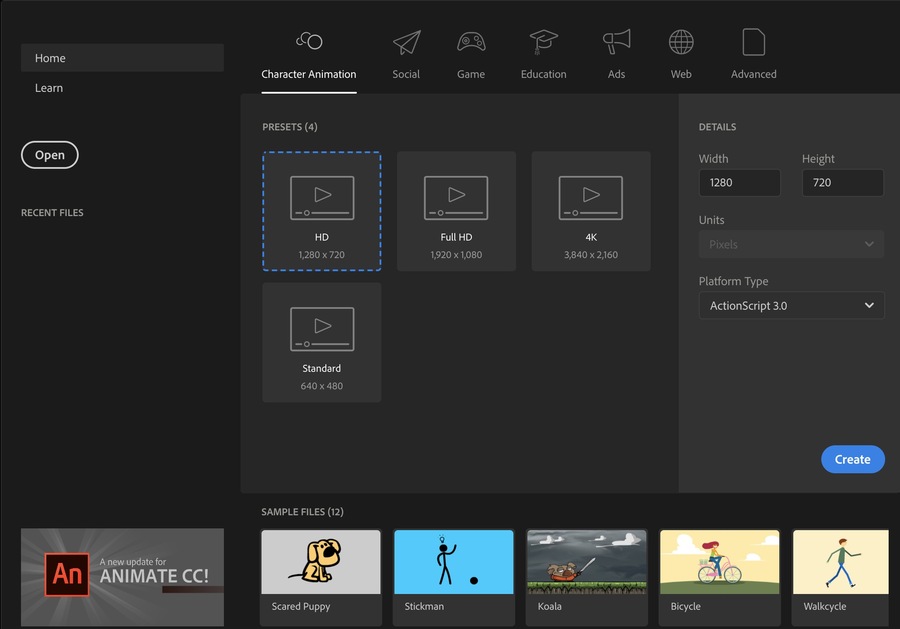Image resolution: width=900 pixels, height=629 pixels.
Task: Open the Walkcycle sample thumbnail
Action: pyautogui.click(x=841, y=562)
